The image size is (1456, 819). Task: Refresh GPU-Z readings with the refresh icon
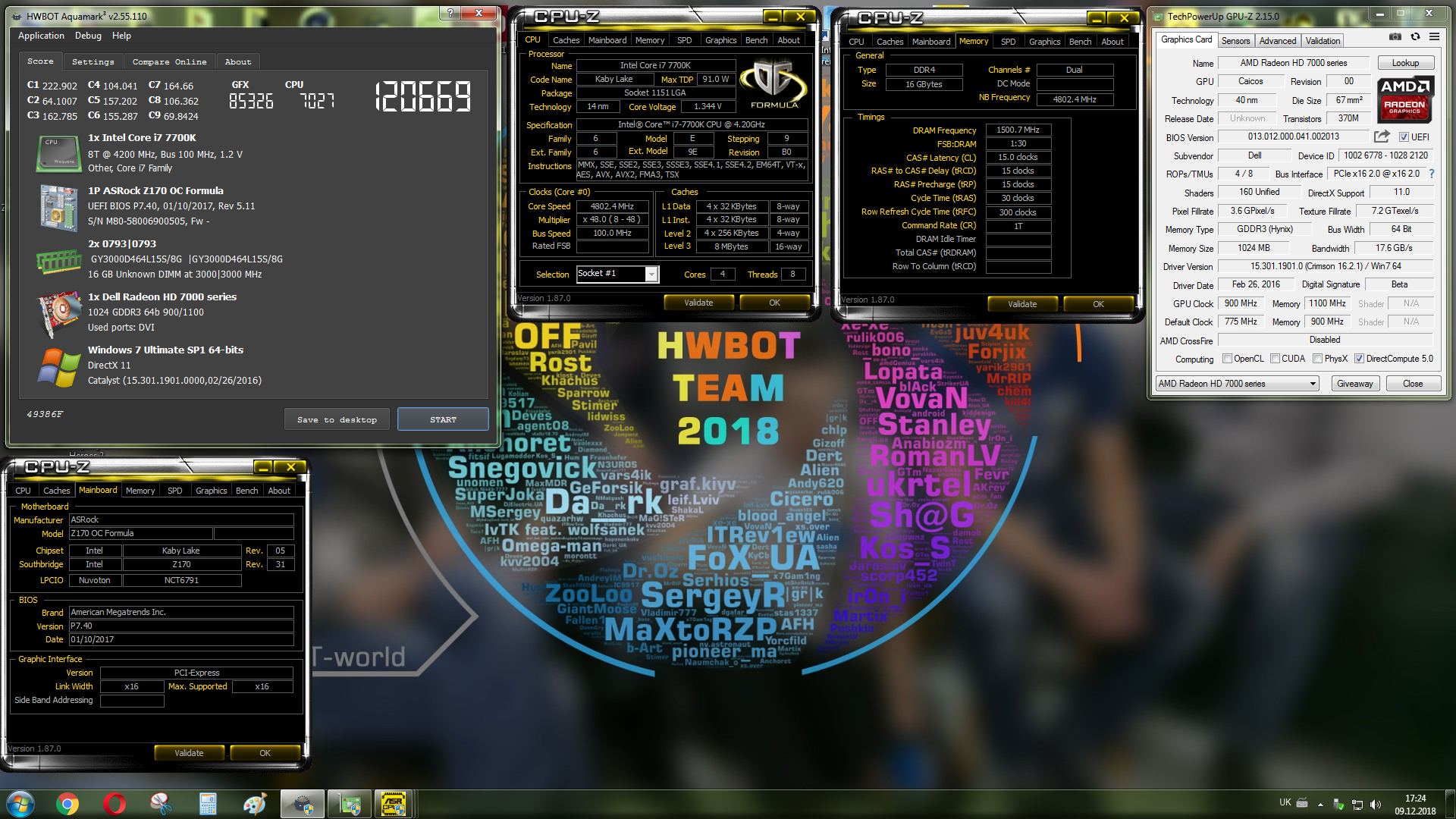pyautogui.click(x=1415, y=36)
